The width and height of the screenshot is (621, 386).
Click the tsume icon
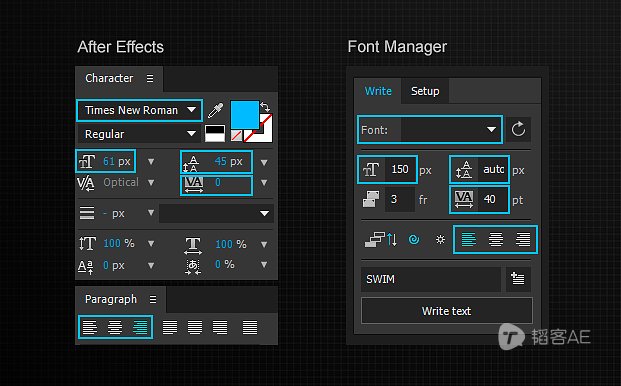(193, 267)
